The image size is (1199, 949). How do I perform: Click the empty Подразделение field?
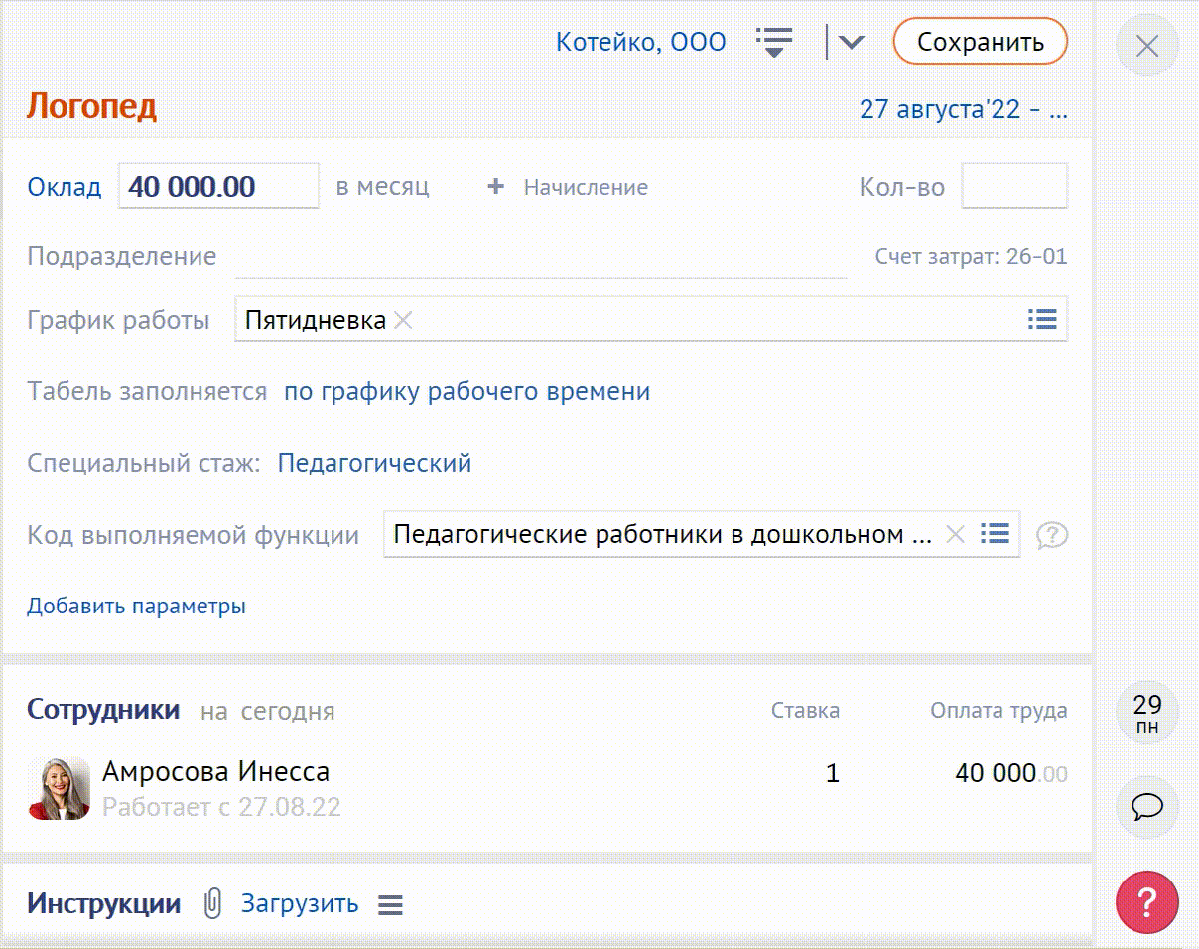click(540, 257)
